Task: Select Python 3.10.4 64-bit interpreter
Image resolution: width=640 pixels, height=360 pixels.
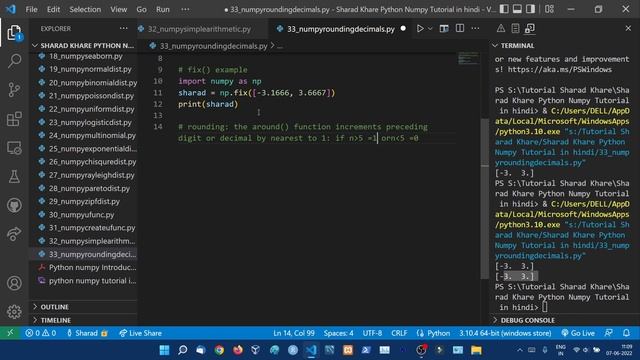Action: (x=505, y=333)
